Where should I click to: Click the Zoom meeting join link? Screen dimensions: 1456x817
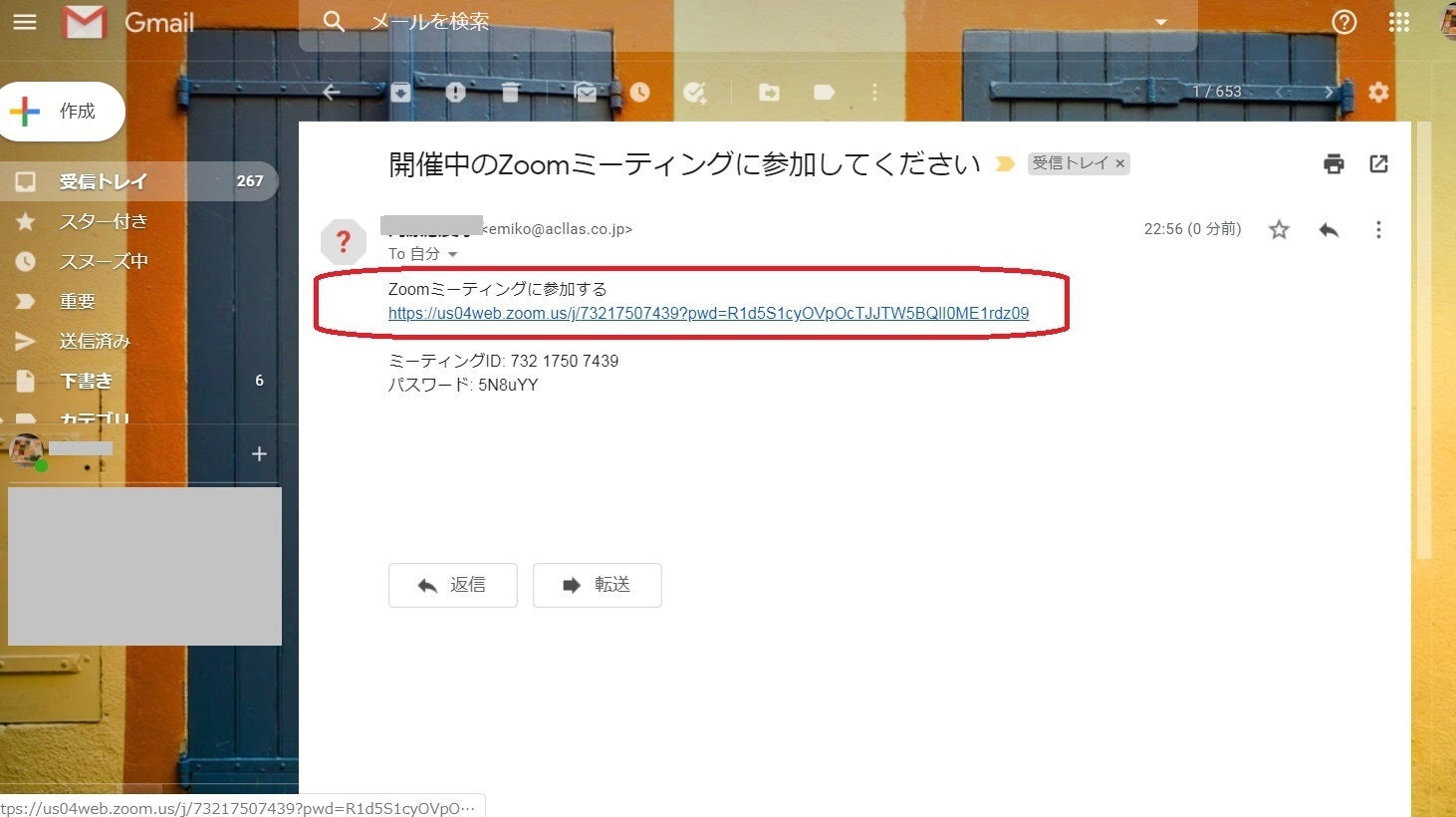point(708,313)
